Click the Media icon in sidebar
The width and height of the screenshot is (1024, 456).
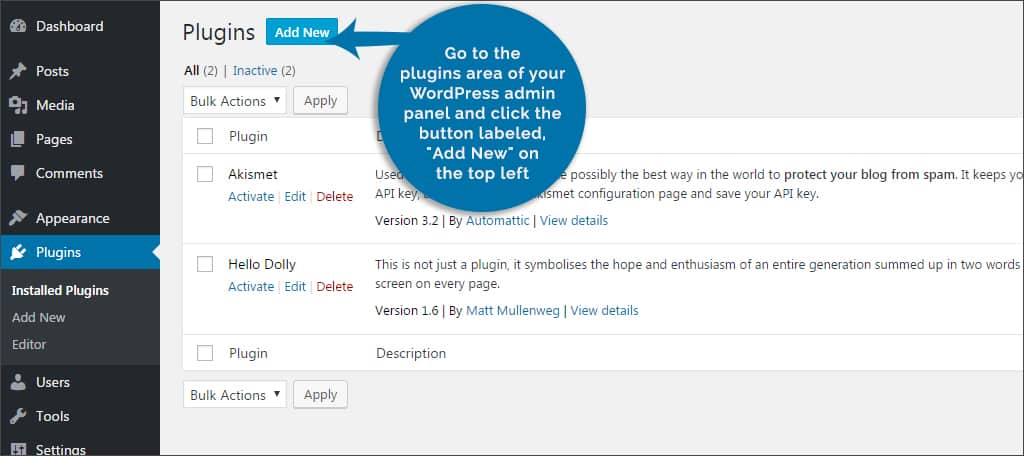point(18,105)
